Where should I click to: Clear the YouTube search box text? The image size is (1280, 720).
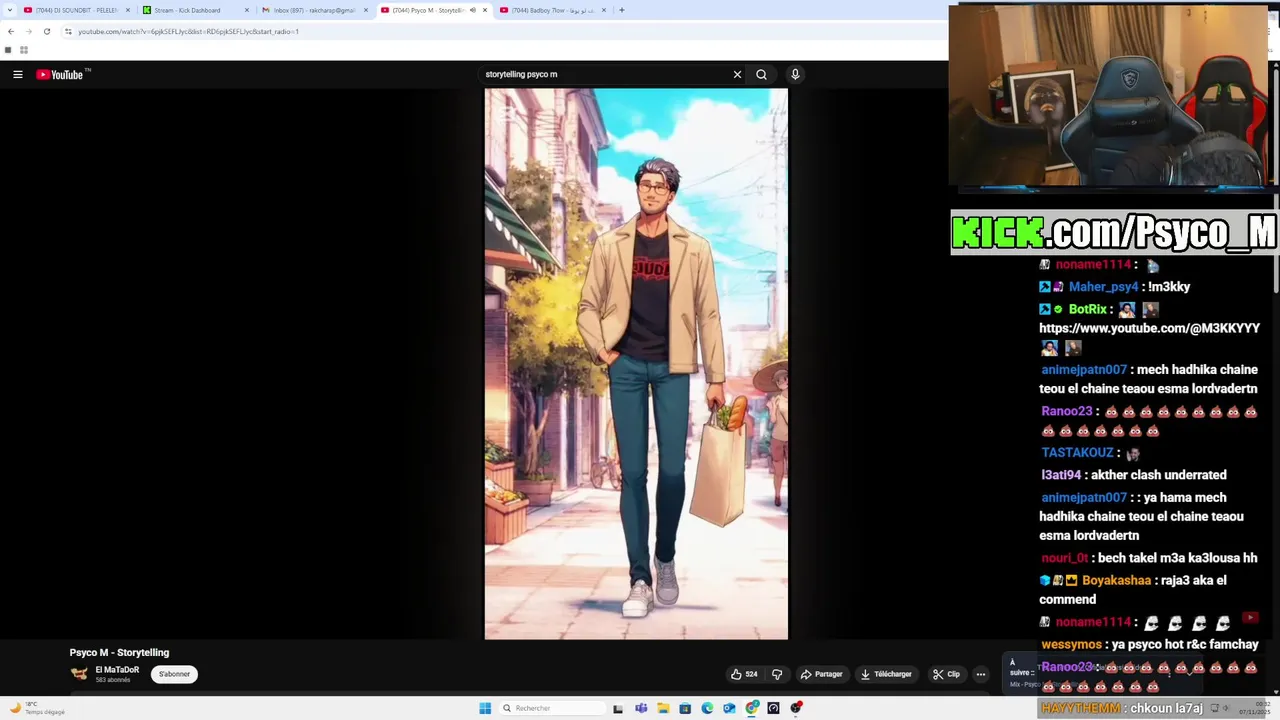point(737,74)
